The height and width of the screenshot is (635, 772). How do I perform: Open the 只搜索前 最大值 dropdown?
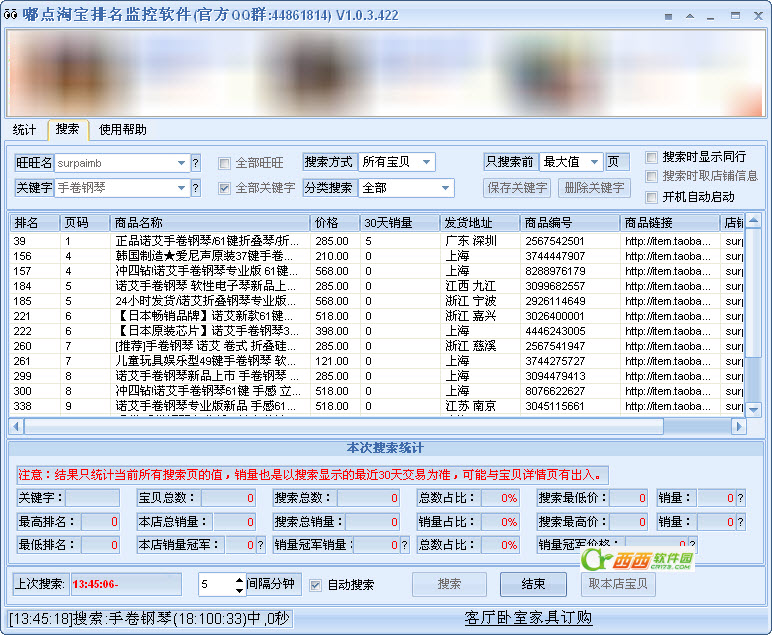(x=594, y=161)
